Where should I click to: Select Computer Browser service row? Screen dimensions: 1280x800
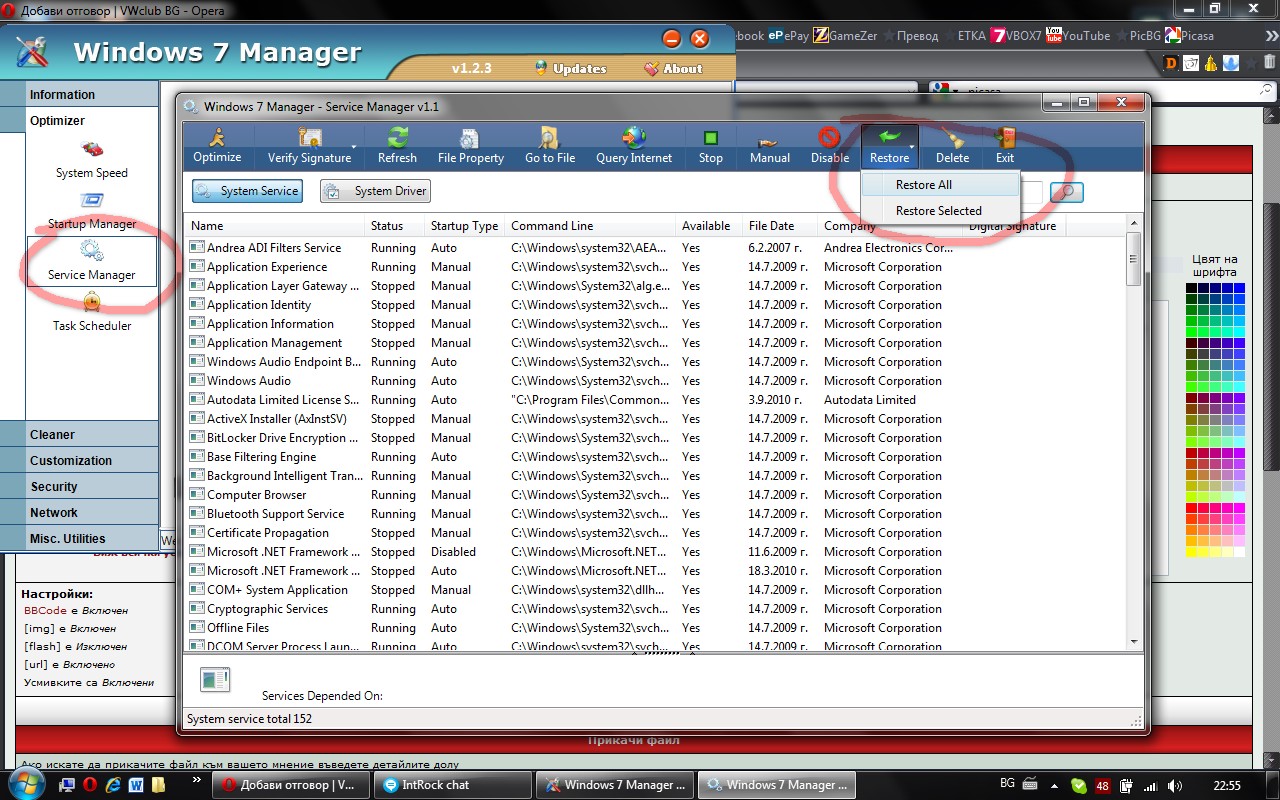point(655,495)
